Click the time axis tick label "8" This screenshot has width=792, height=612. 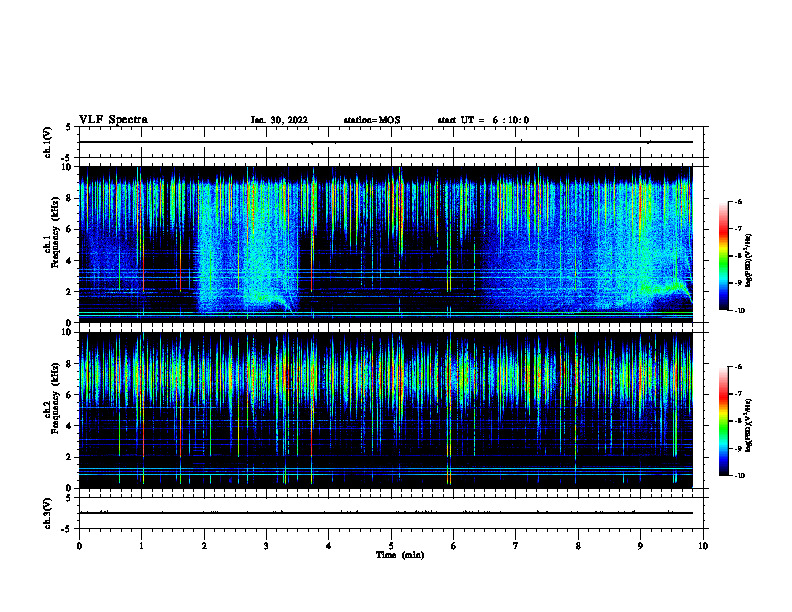(578, 546)
